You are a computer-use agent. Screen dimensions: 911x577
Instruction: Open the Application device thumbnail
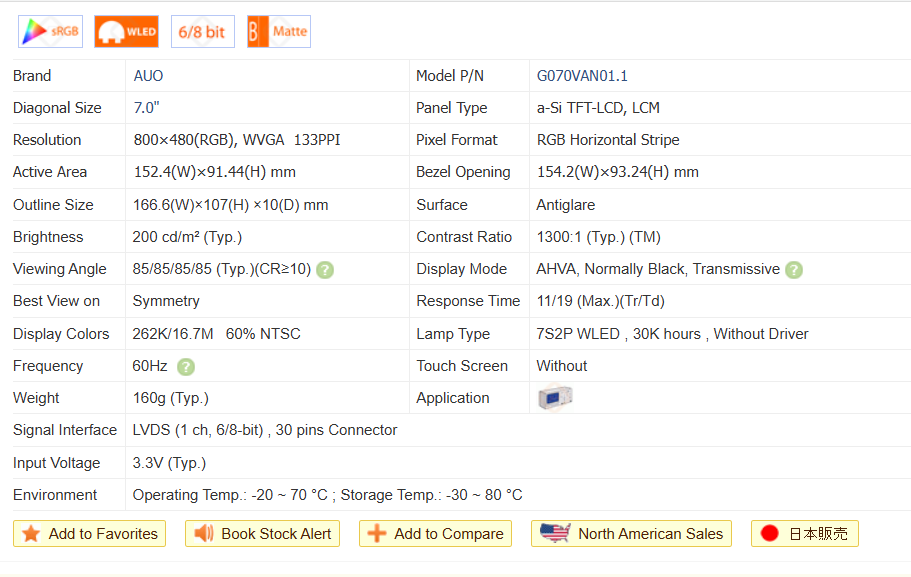pos(554,398)
